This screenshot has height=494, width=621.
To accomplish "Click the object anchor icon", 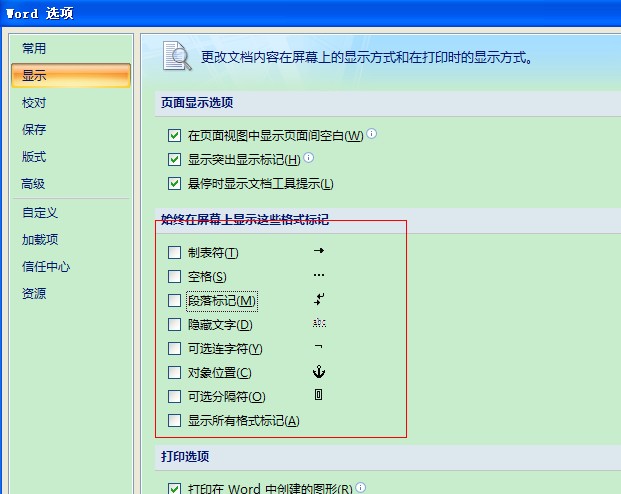I will point(319,372).
